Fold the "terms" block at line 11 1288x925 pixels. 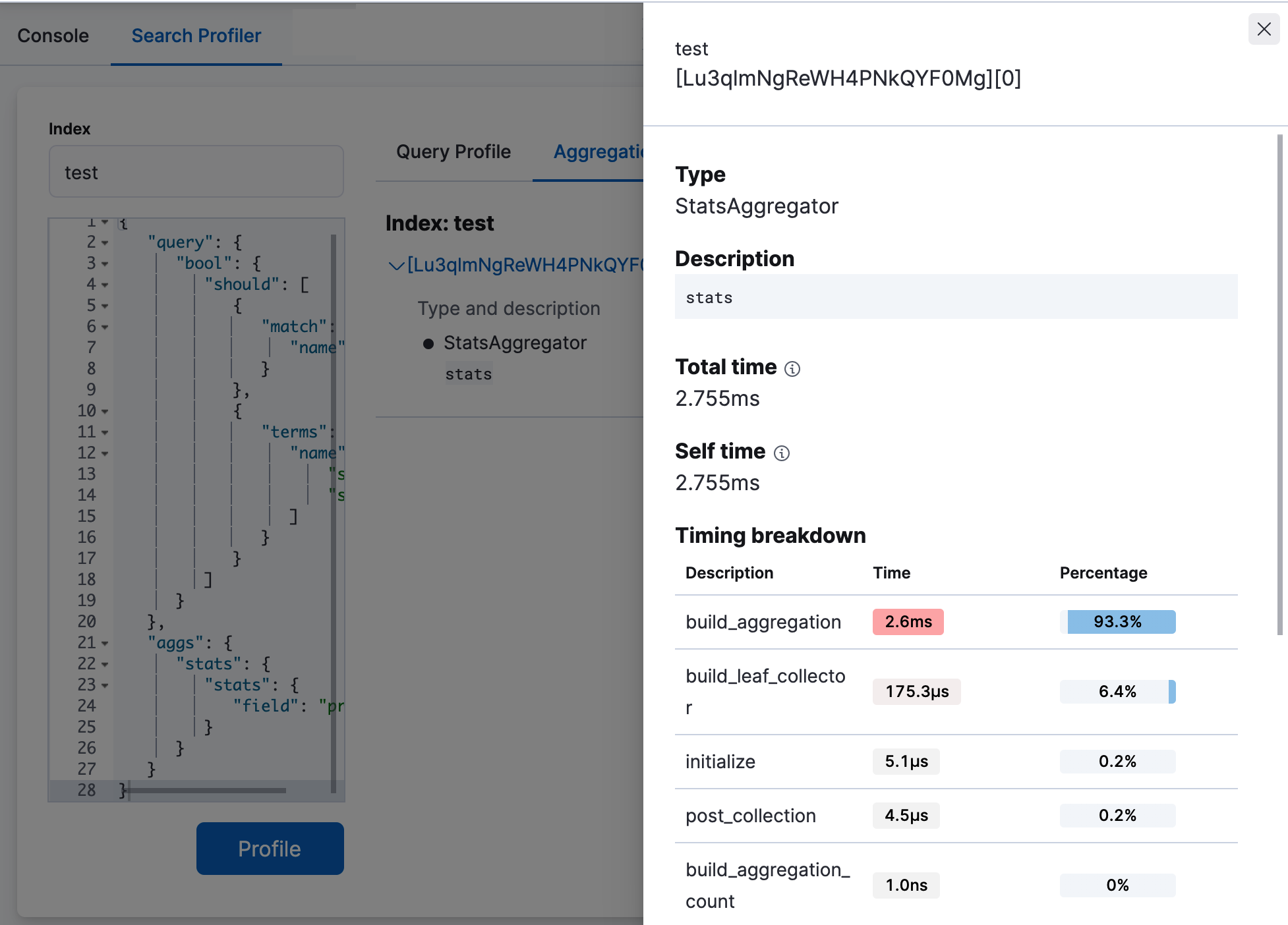(x=105, y=433)
